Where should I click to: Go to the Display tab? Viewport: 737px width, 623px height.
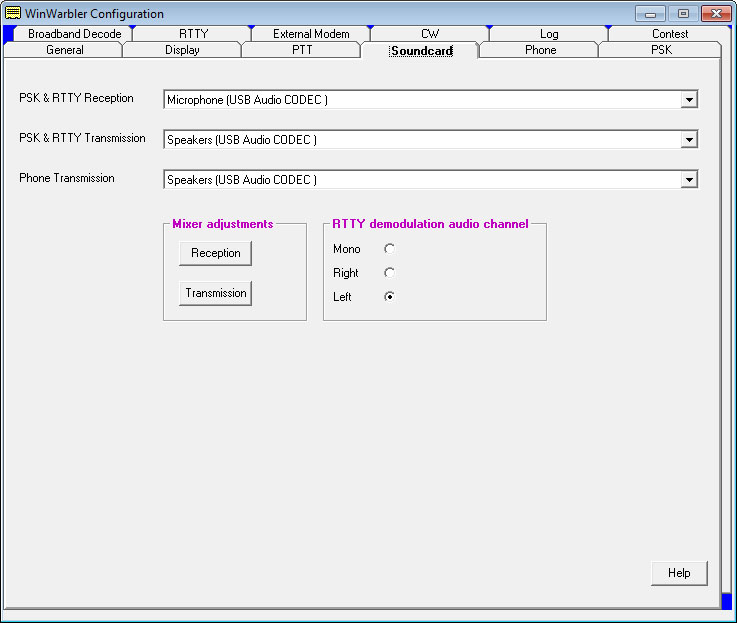[x=182, y=50]
